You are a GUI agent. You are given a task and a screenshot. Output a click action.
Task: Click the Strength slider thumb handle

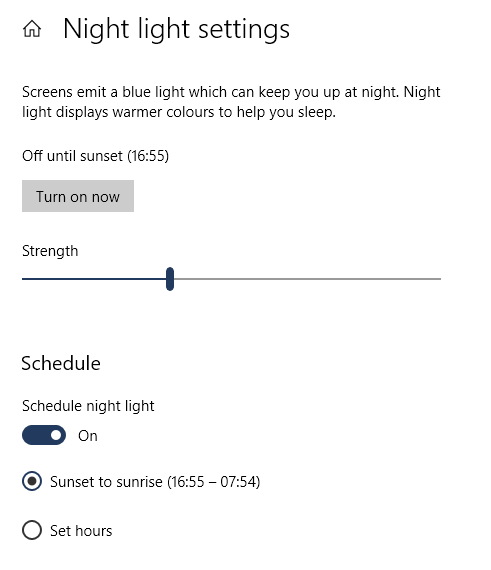(170, 279)
